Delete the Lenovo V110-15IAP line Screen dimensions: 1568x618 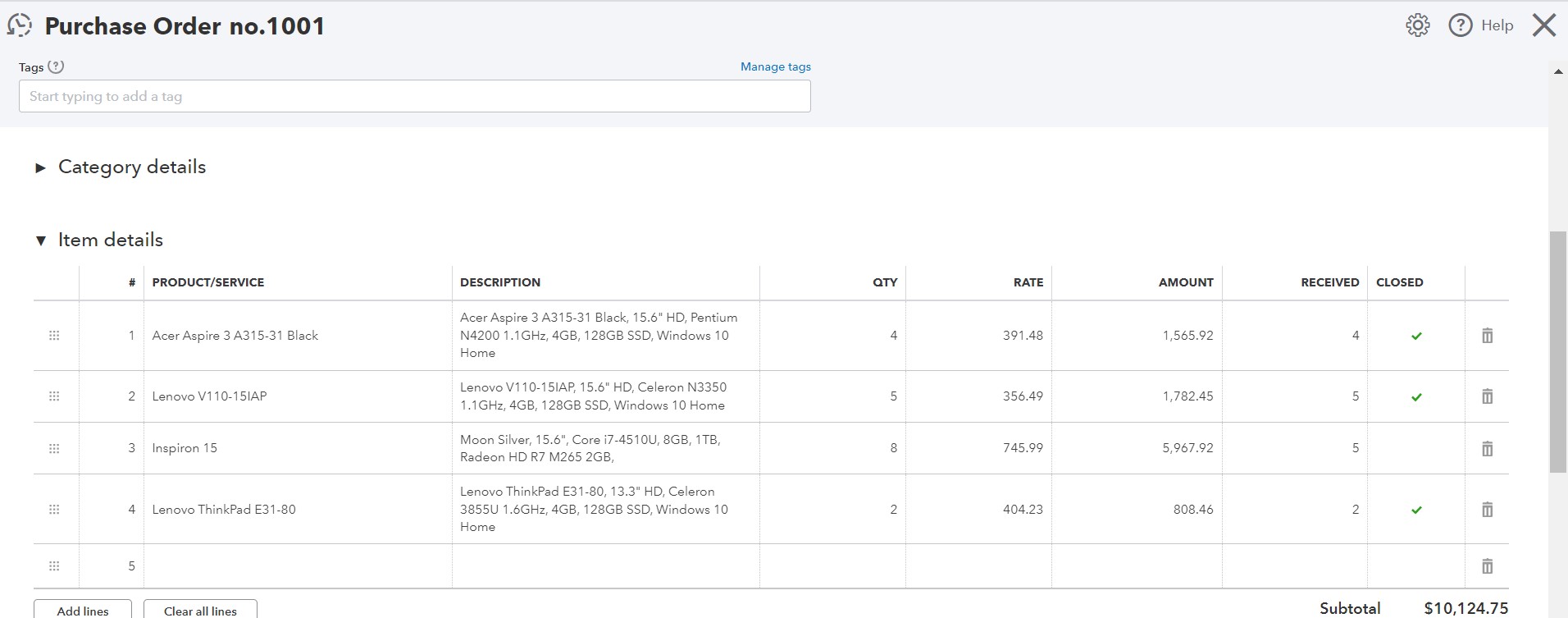click(x=1487, y=396)
